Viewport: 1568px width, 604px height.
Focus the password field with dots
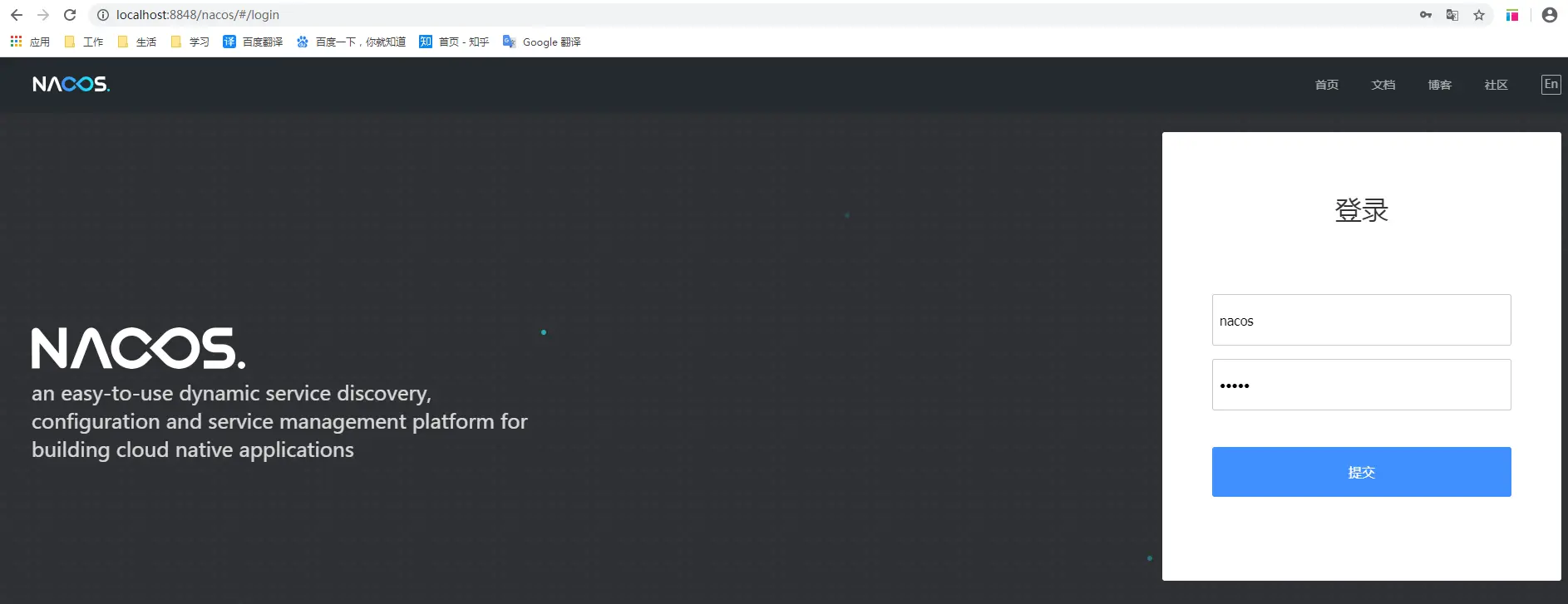pos(1362,385)
